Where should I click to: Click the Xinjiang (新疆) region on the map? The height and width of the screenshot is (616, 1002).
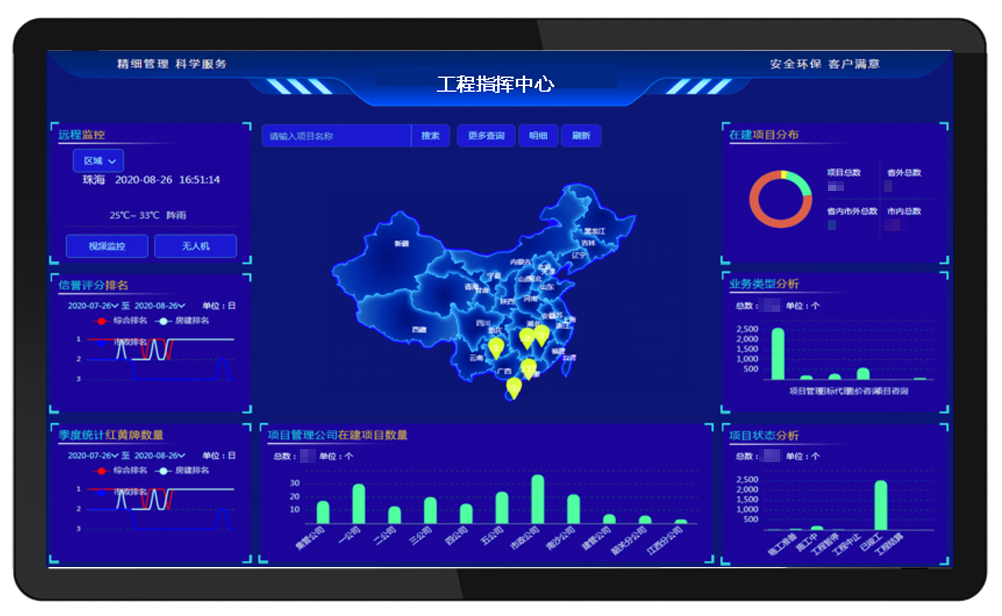[400, 245]
